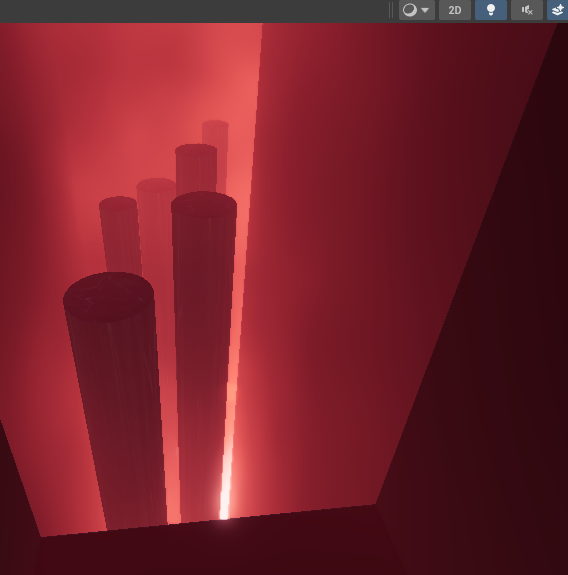Expand the draw mode dropdown arrow
568x575 pixels.
point(425,10)
